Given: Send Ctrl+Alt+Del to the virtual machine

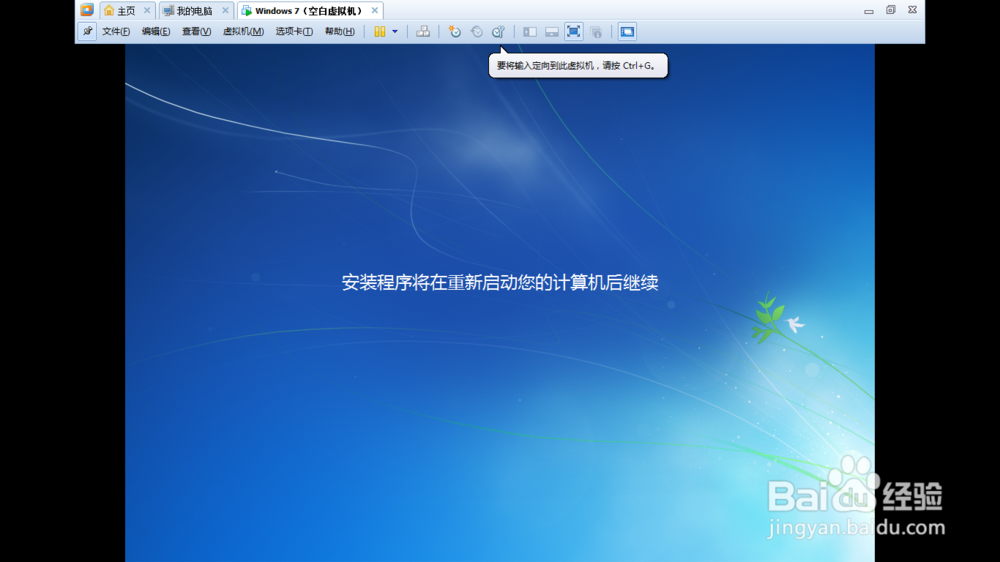Looking at the screenshot, I should pos(423,31).
